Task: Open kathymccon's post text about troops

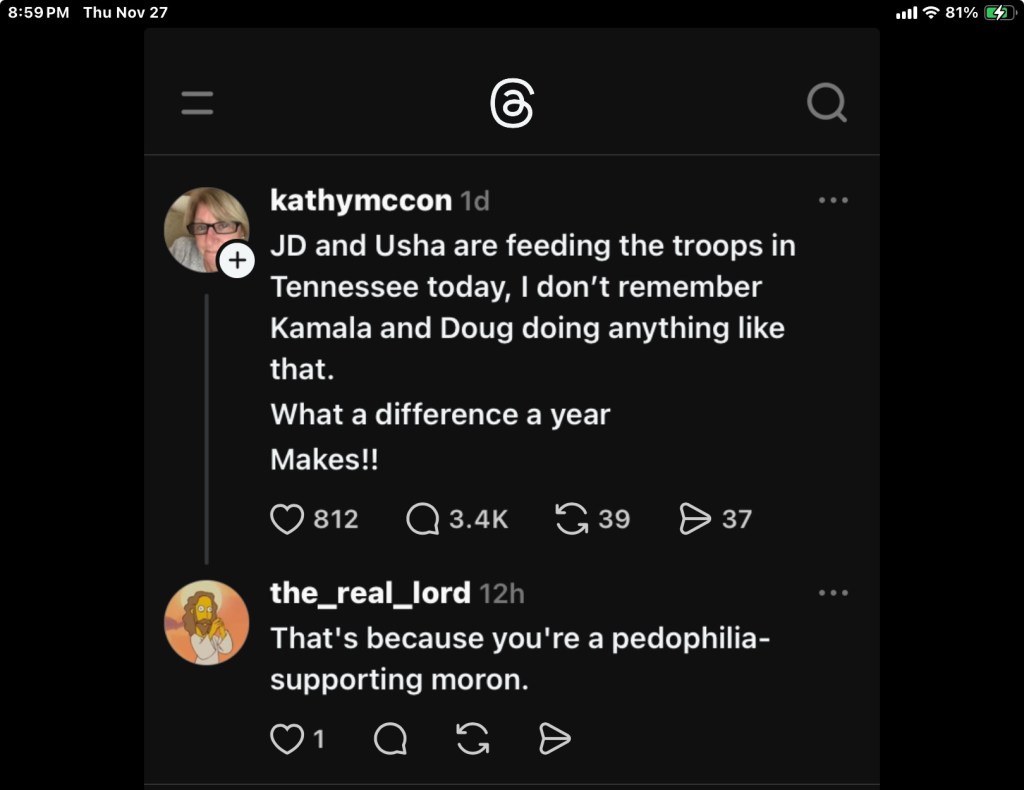Action: coord(532,307)
